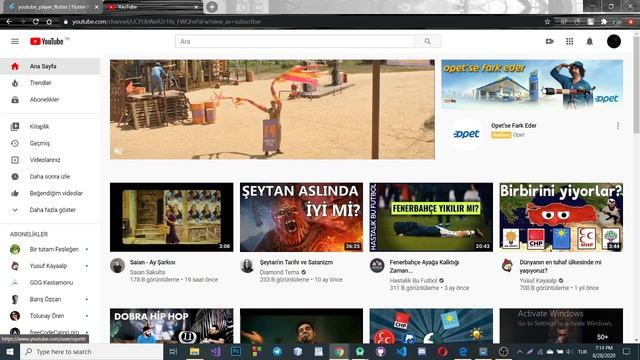Image resolution: width=640 pixels, height=360 pixels.
Task: Open Yusuf Kayaalp subscription in sidebar
Action: click(x=50, y=266)
